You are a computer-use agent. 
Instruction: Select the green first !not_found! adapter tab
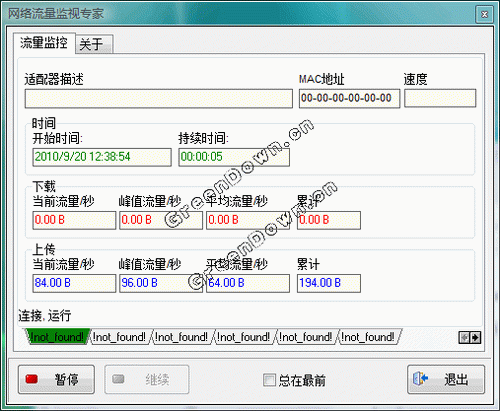[x=57, y=337]
